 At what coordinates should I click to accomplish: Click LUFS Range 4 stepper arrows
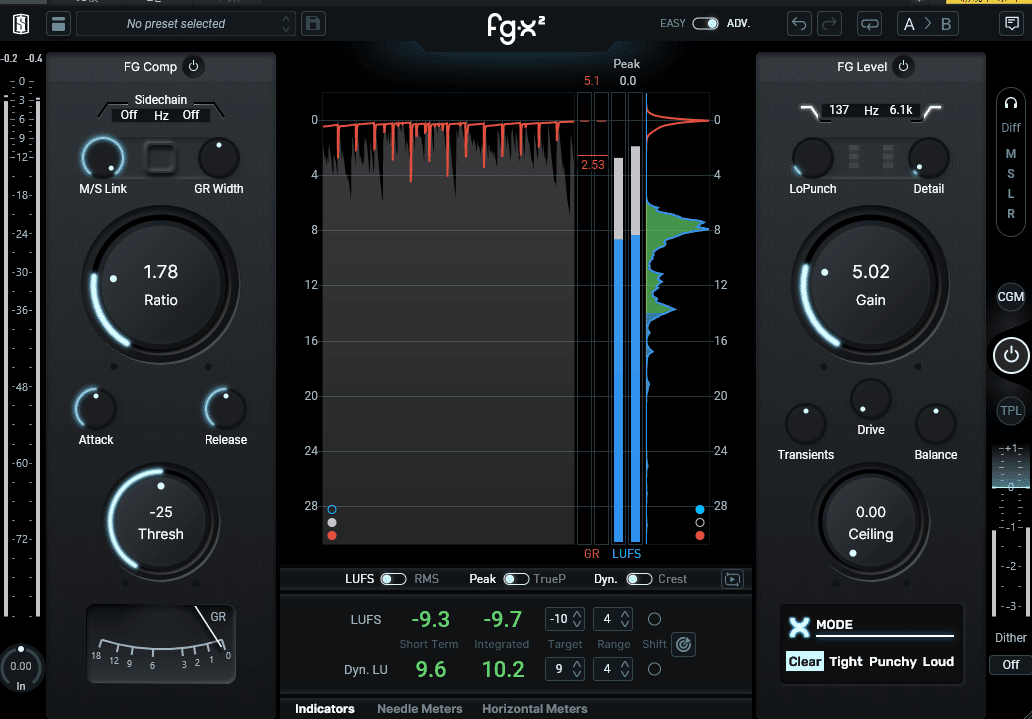pyautogui.click(x=625, y=619)
